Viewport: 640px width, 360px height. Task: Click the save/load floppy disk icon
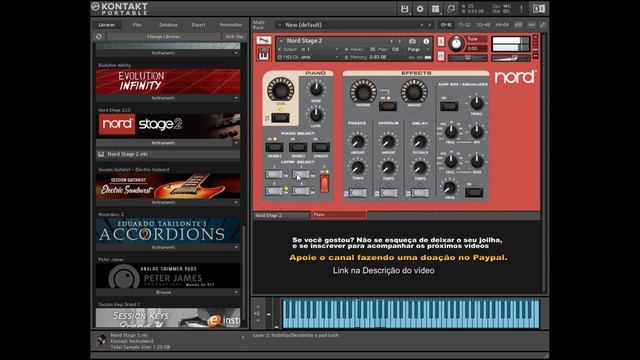pyautogui.click(x=404, y=9)
